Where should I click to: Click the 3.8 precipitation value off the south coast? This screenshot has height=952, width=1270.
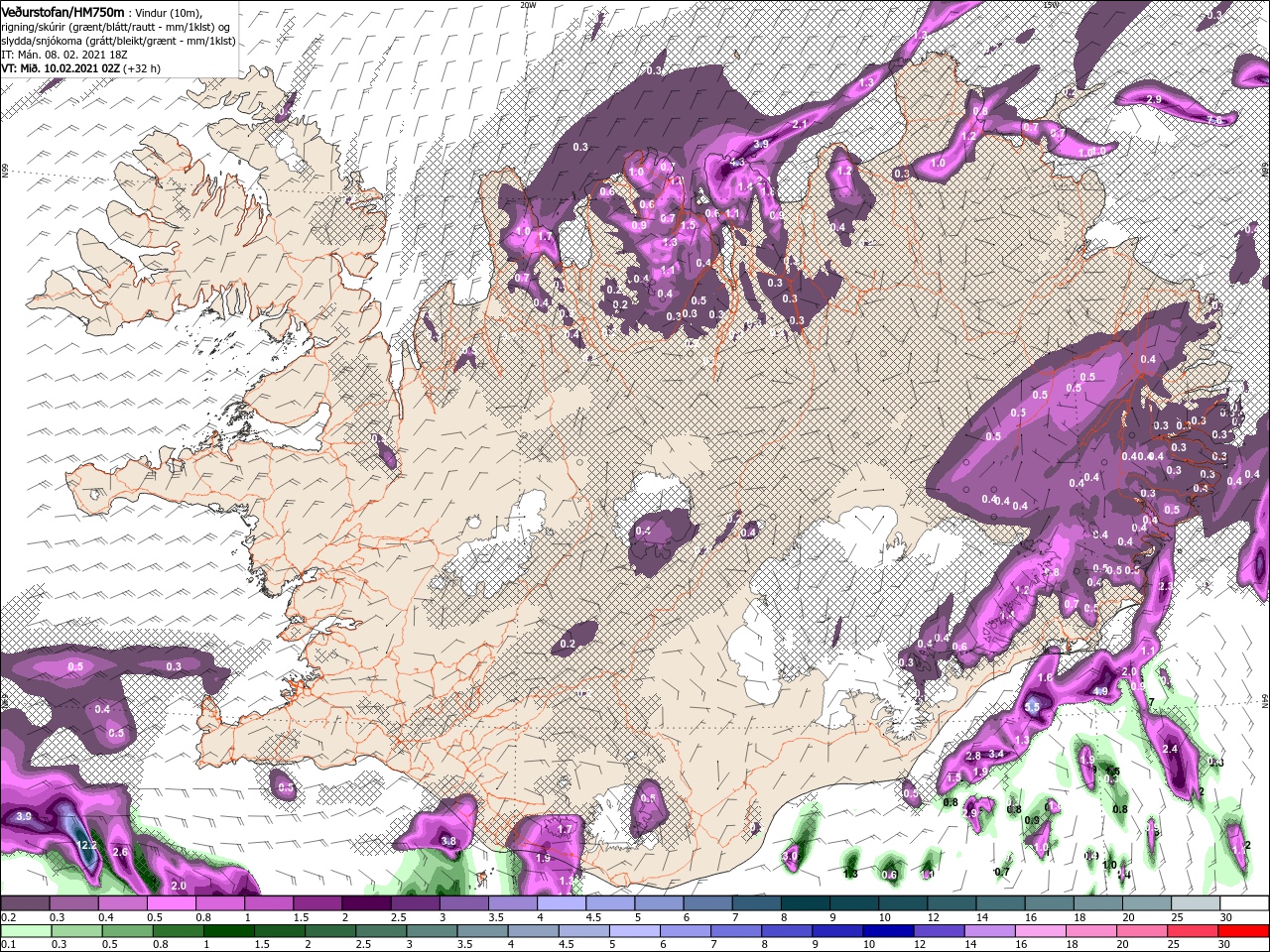tap(447, 841)
